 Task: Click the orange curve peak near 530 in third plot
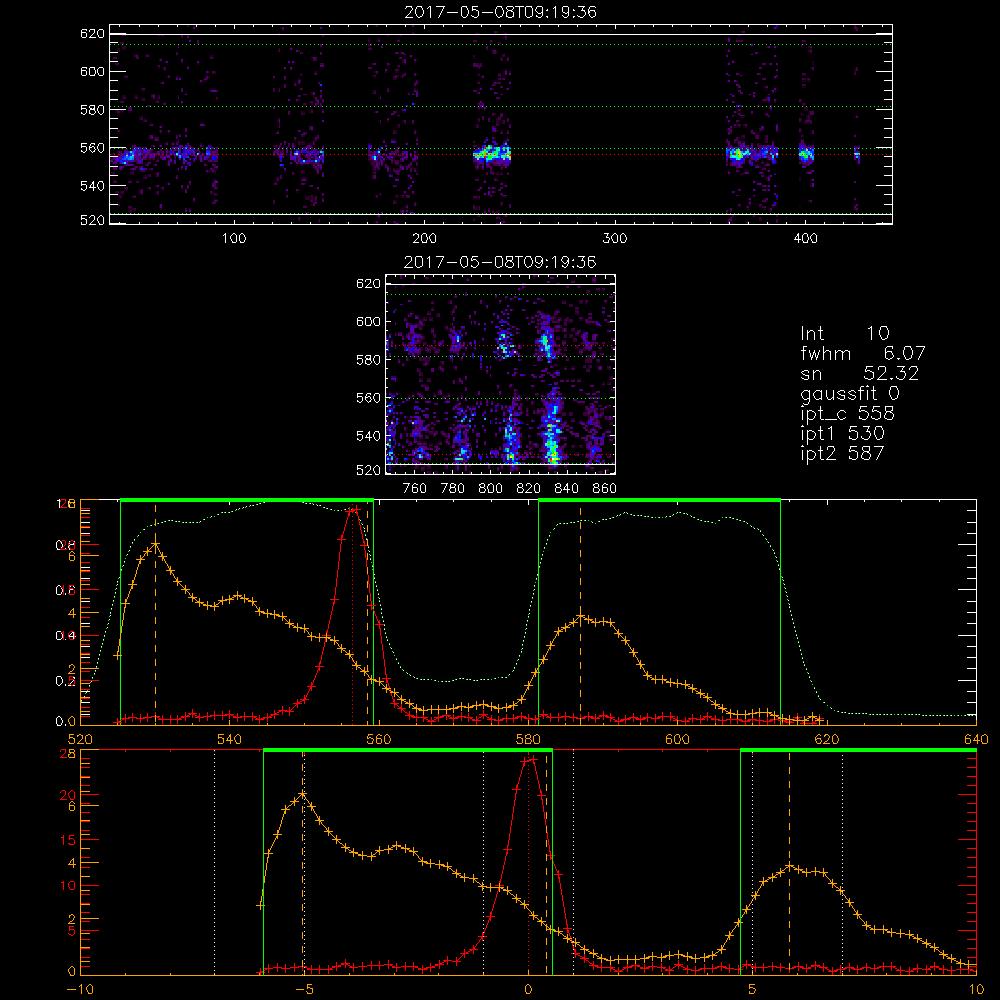point(155,545)
